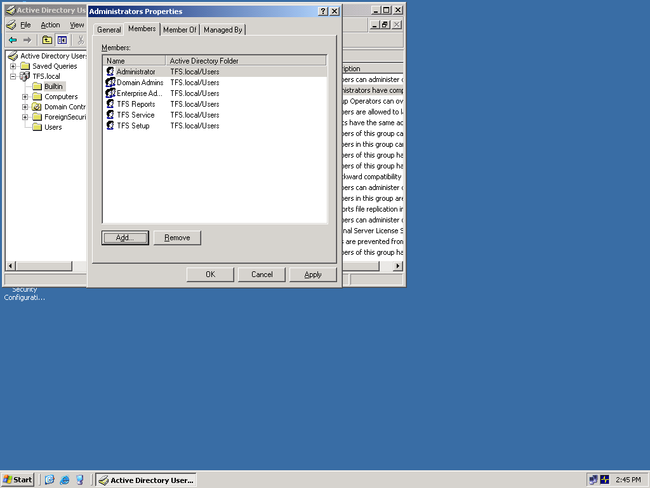650x488 pixels.
Task: Click the Computers folder icon
Action: click(37, 97)
